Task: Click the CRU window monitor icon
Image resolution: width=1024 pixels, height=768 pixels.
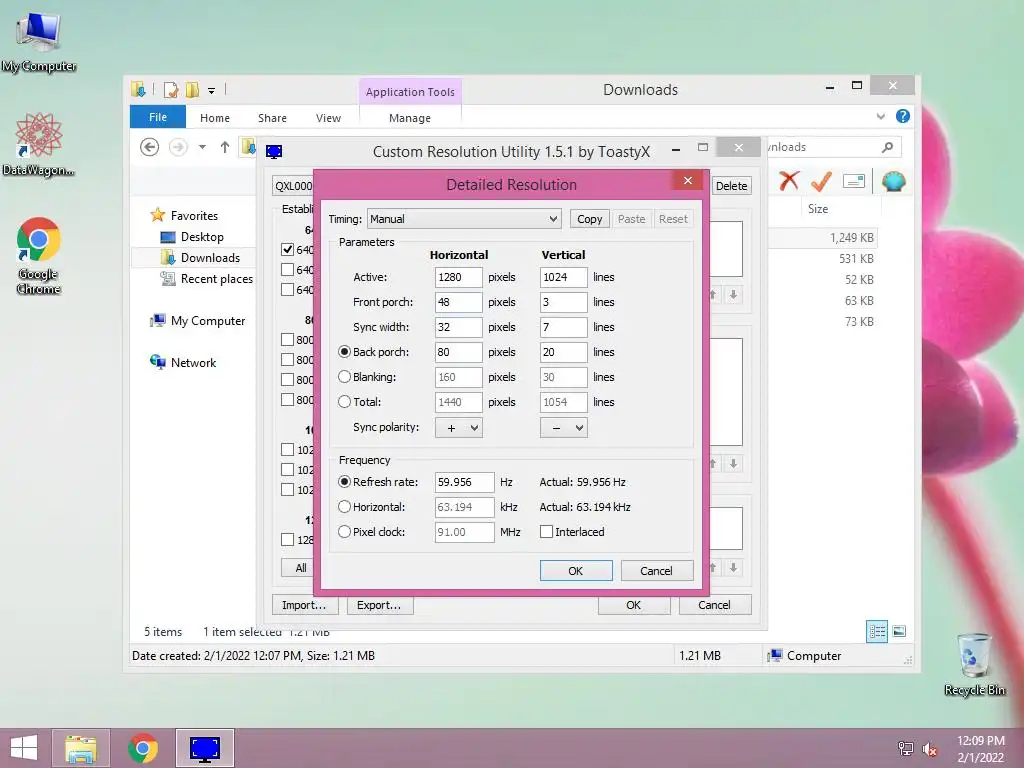Action: (274, 152)
